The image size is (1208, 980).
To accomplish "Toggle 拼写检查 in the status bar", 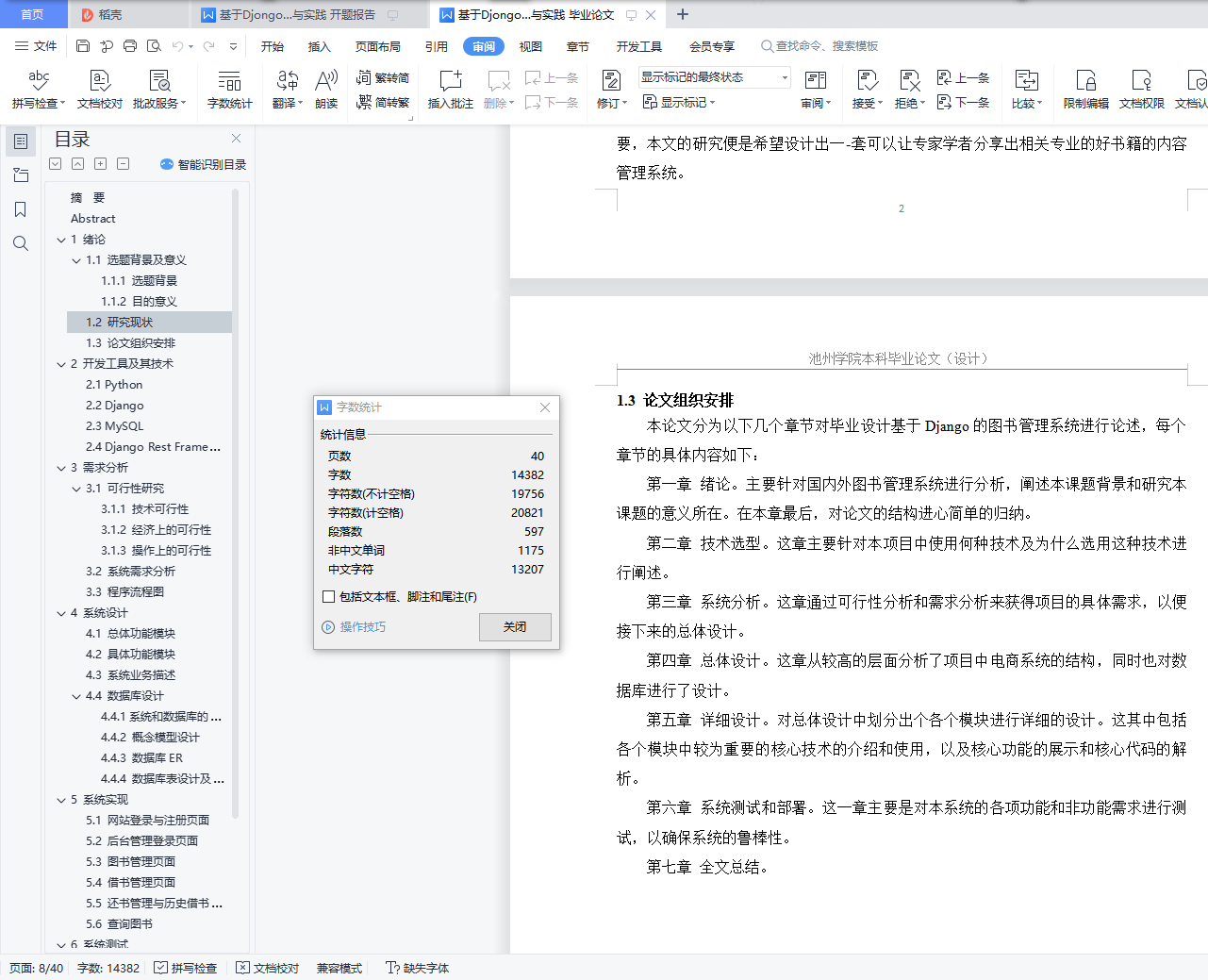I will (x=186, y=968).
